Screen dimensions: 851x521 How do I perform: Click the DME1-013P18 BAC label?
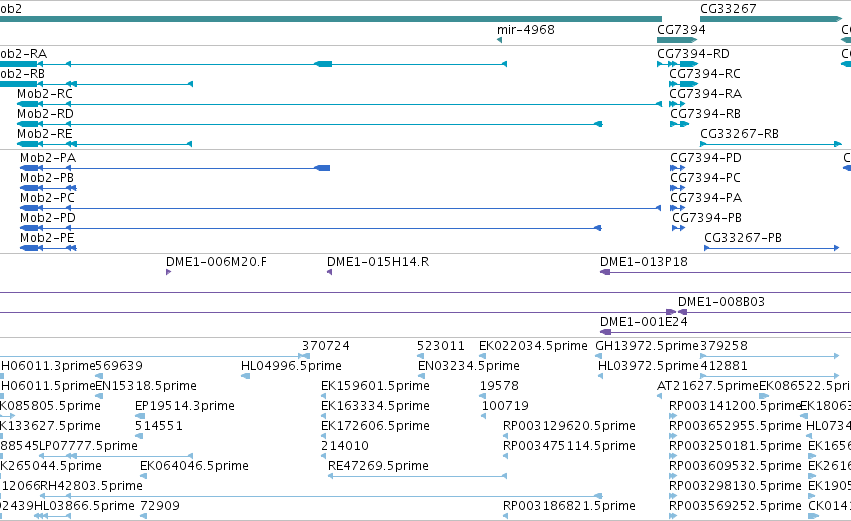coord(644,262)
